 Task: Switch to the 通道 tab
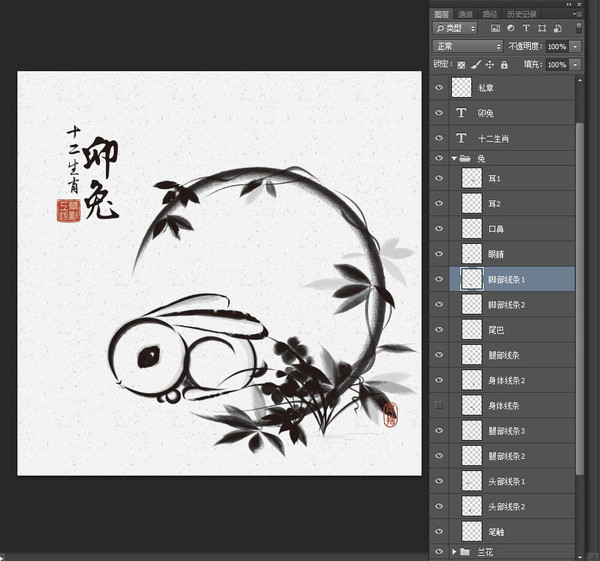465,14
